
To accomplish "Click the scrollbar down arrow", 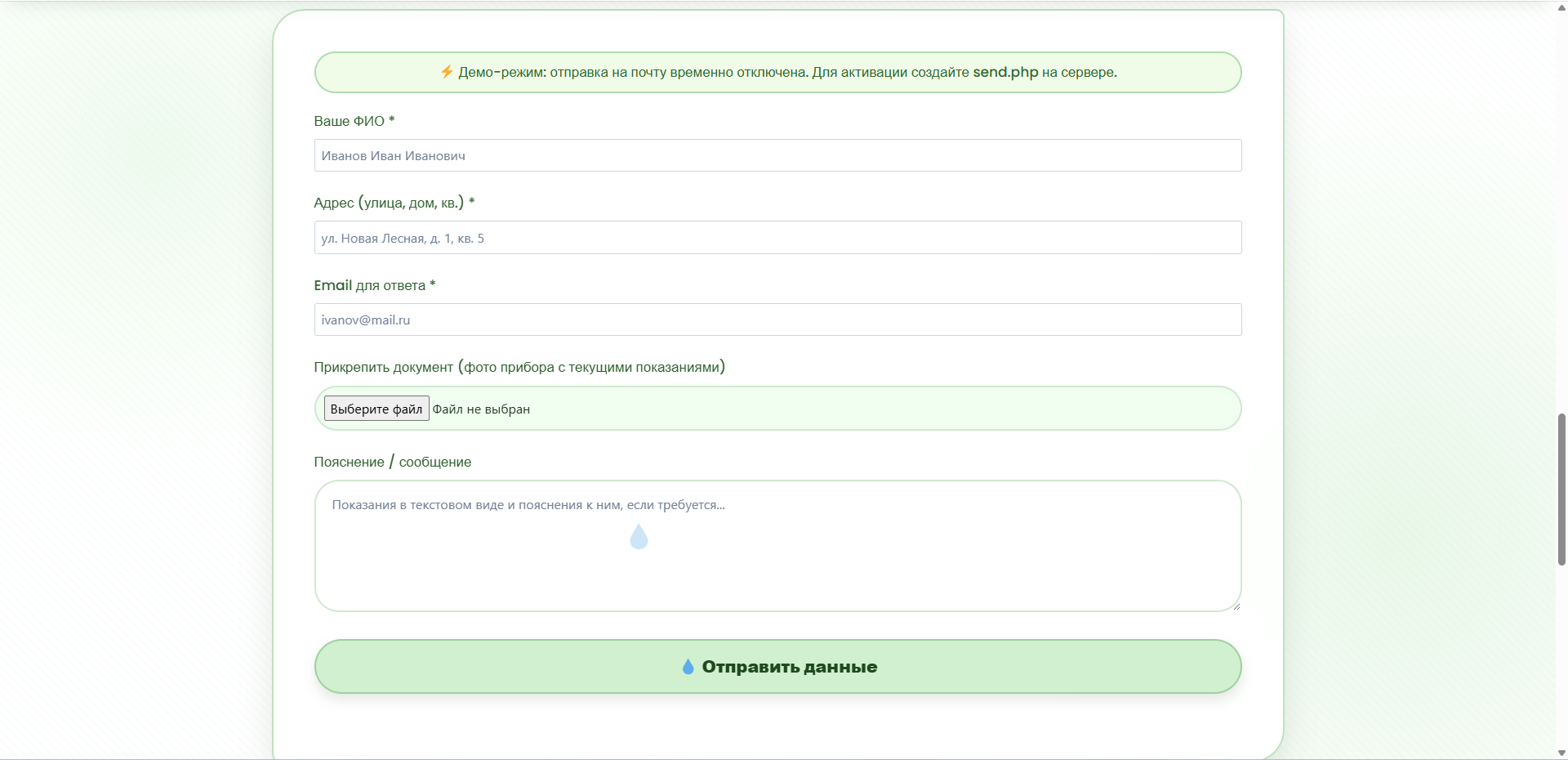I will tap(1561, 753).
